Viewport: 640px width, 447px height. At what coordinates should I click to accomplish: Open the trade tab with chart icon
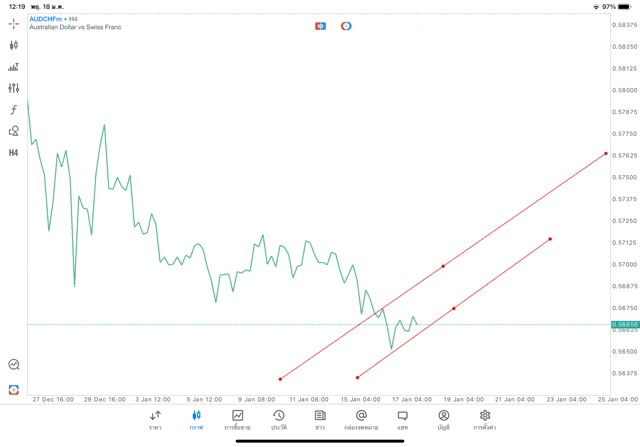[x=238, y=420]
